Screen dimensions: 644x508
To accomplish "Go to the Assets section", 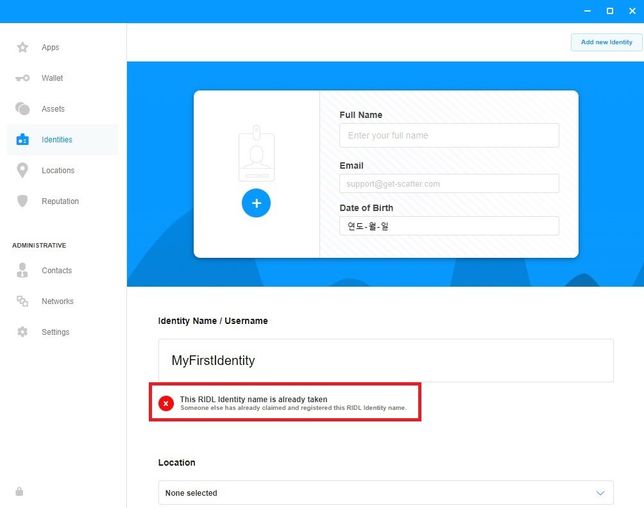I will 62,109.
